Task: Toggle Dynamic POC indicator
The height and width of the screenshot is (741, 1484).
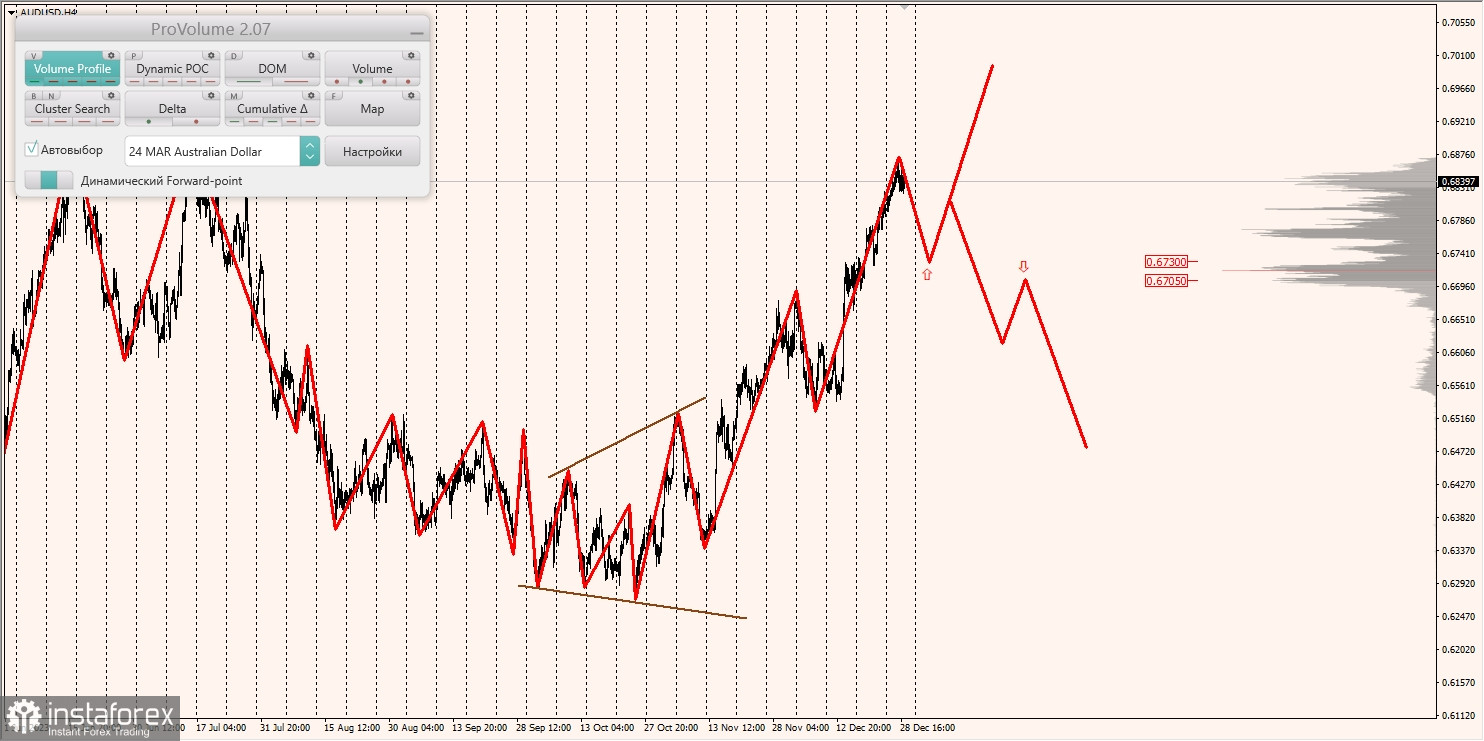Action: click(172, 69)
